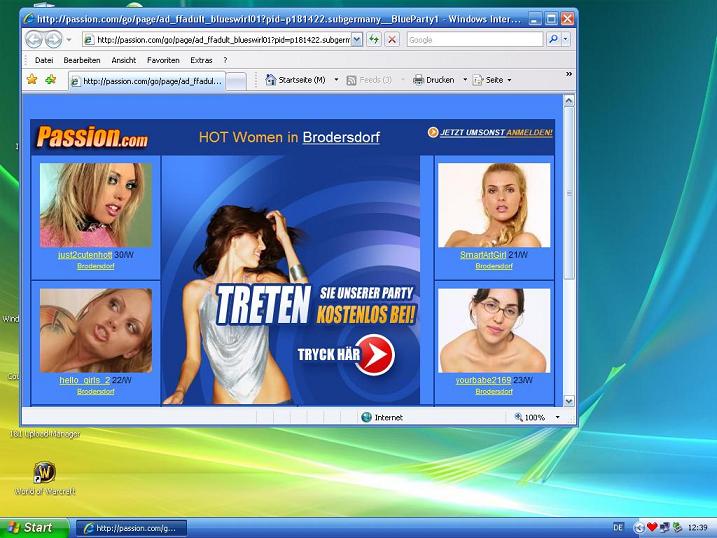Open the Favoriten menu
The image size is (717, 538).
pos(163,60)
